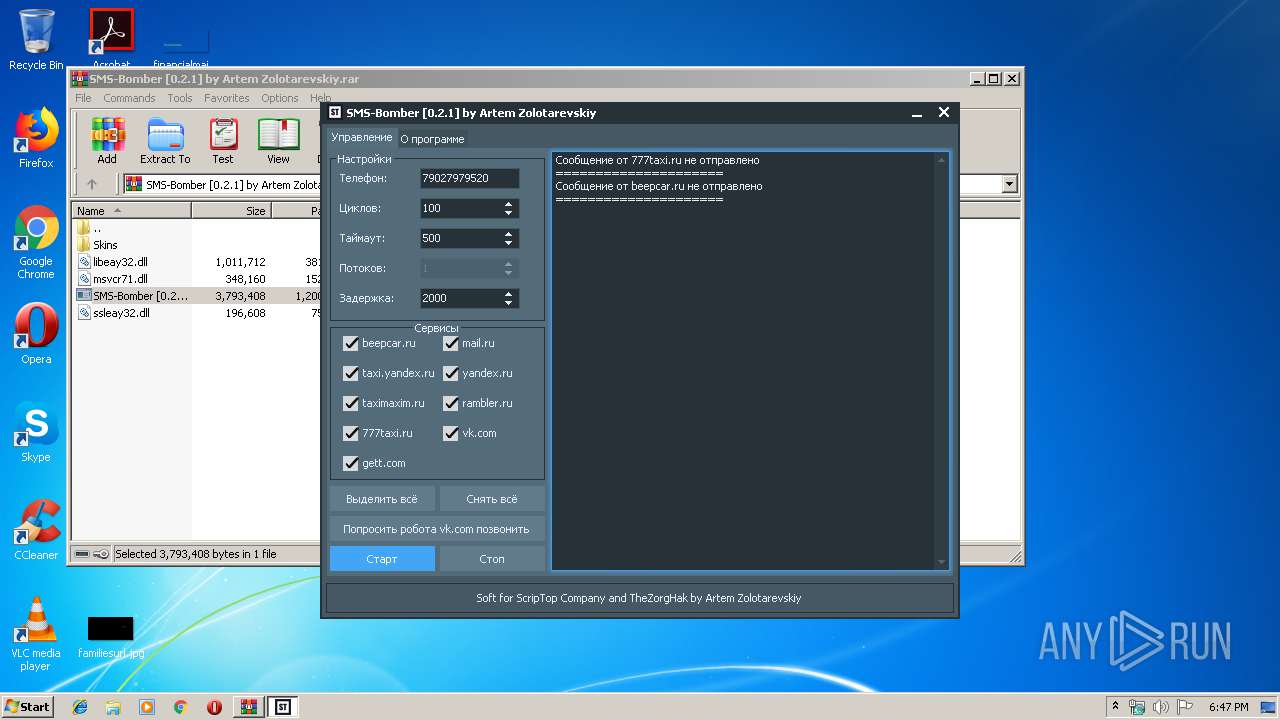Decrease the Циклов value with down arrow
The width and height of the screenshot is (1280, 720).
pyautogui.click(x=508, y=213)
